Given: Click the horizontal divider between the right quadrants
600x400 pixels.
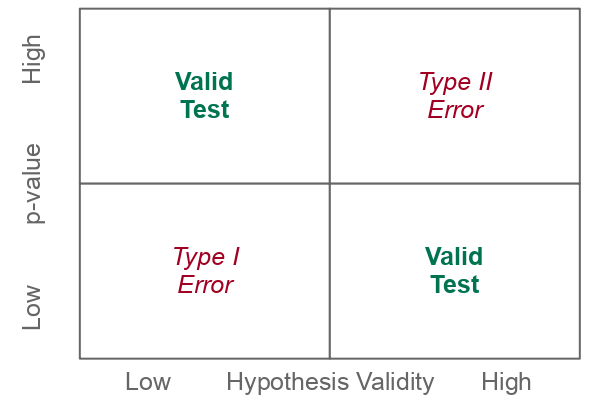Looking at the screenshot, I should pos(455,184).
